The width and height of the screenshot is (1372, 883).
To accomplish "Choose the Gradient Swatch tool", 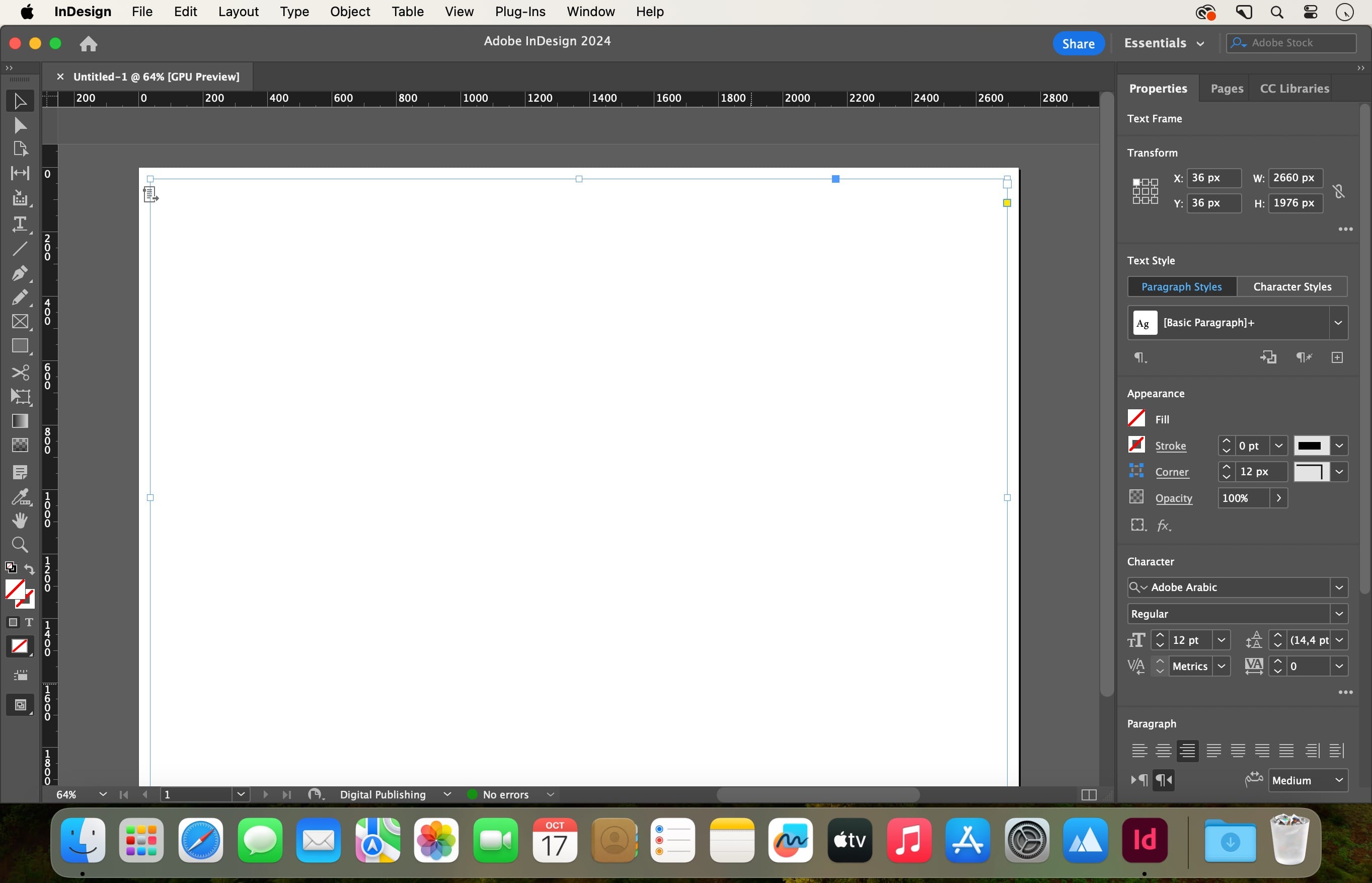I will [x=20, y=421].
